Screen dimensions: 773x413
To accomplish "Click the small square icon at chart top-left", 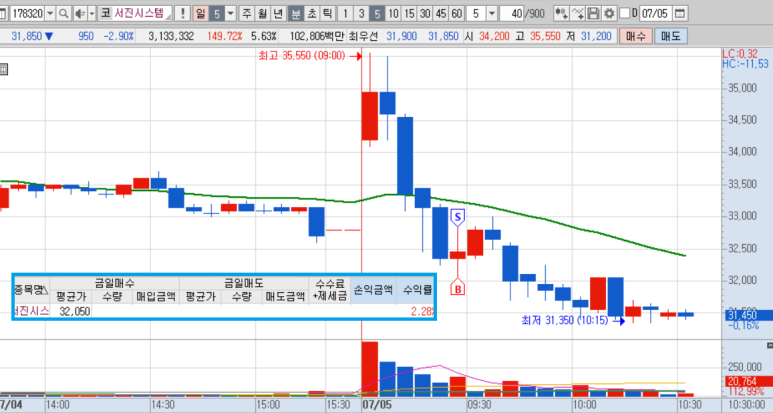I will coord(4,70).
